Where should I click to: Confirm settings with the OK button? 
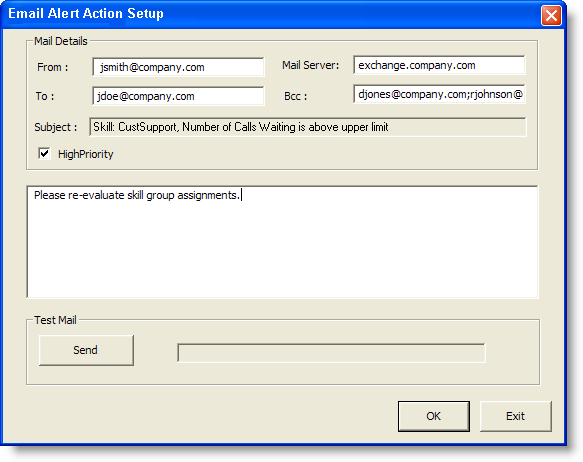pyautogui.click(x=434, y=416)
